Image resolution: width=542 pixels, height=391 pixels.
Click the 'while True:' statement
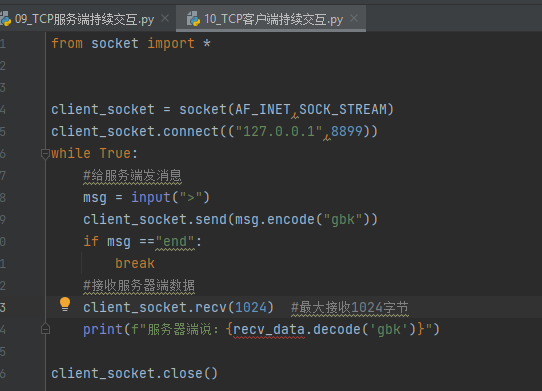[94, 153]
